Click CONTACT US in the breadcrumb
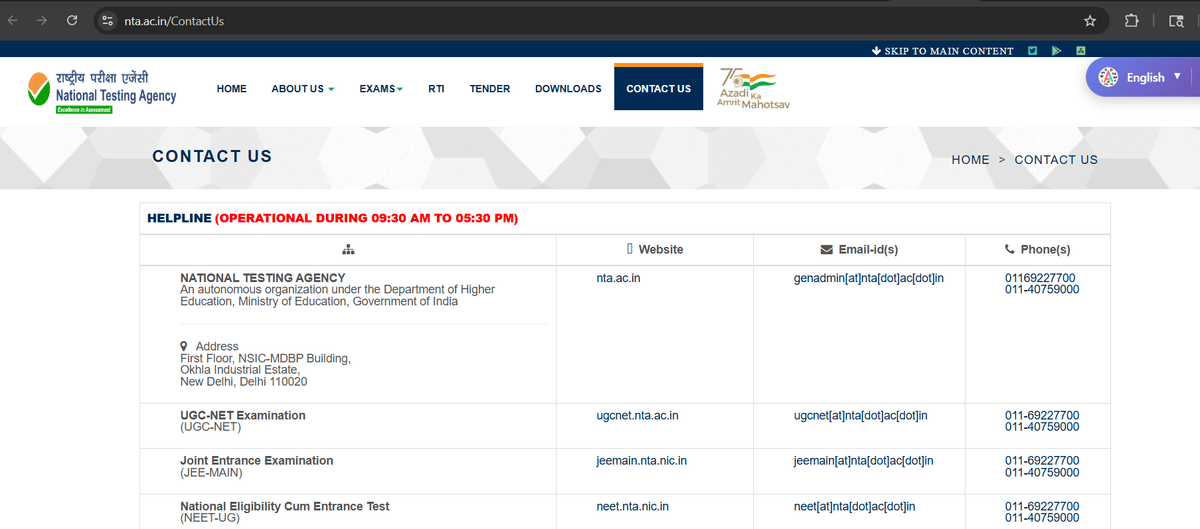This screenshot has width=1200, height=529. (x=1056, y=159)
